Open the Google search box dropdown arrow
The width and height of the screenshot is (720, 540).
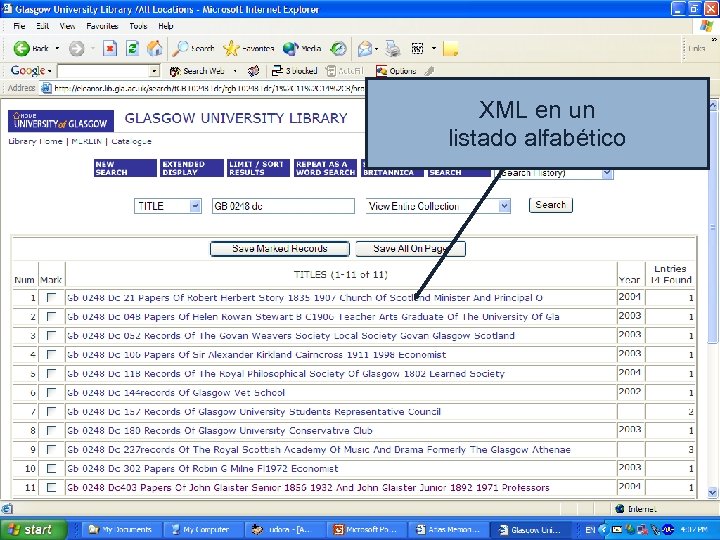(x=154, y=71)
